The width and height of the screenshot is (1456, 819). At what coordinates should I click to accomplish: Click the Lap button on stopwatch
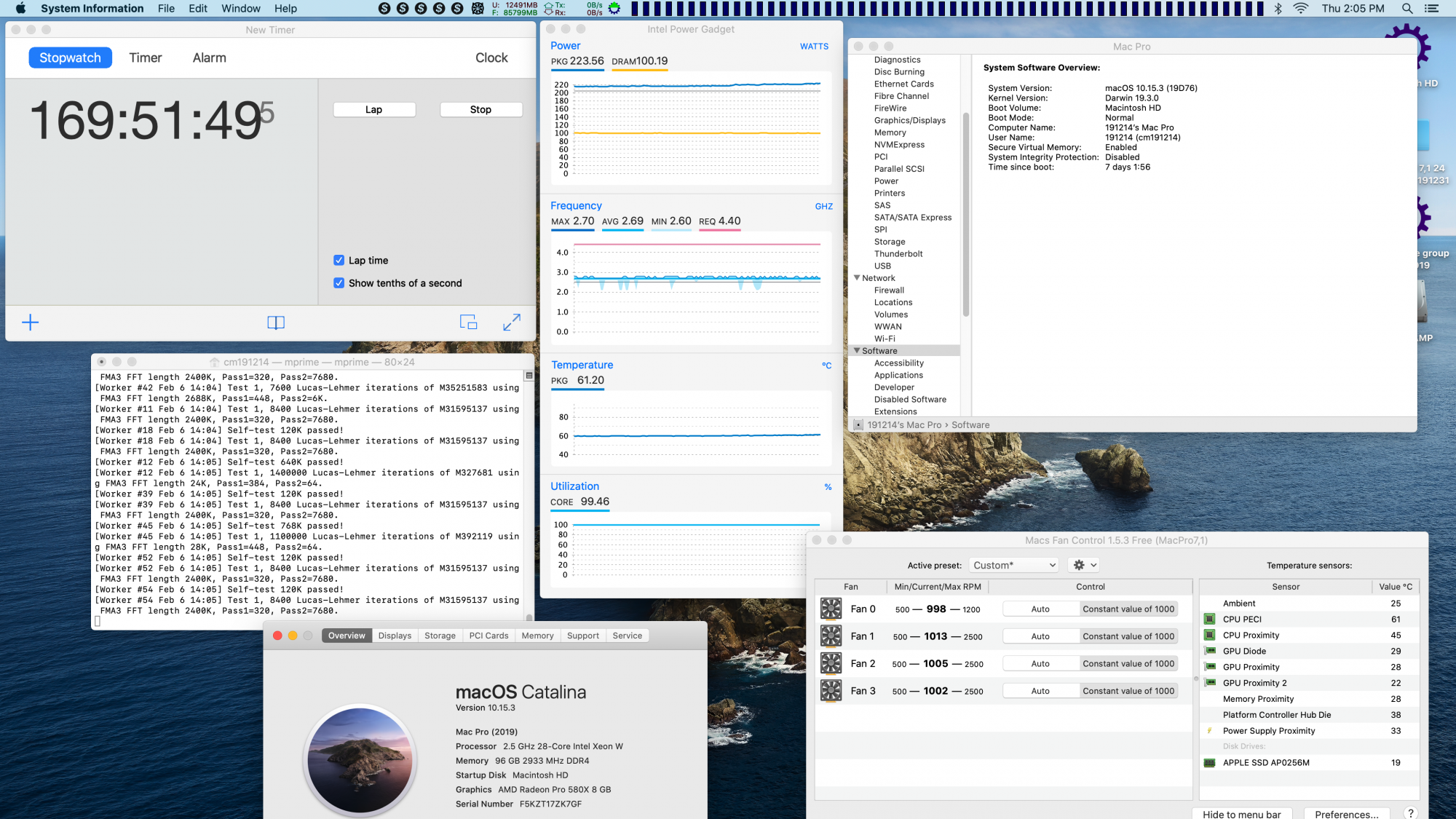372,108
